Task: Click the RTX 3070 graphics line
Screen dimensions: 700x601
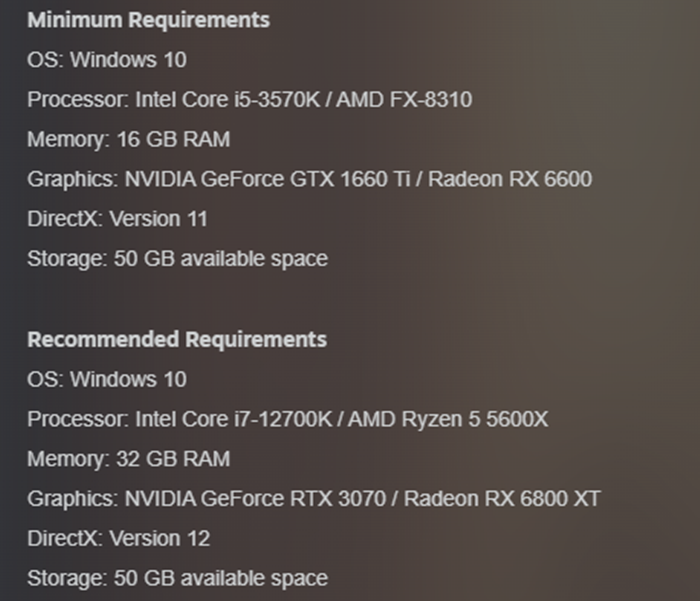Action: tap(314, 499)
